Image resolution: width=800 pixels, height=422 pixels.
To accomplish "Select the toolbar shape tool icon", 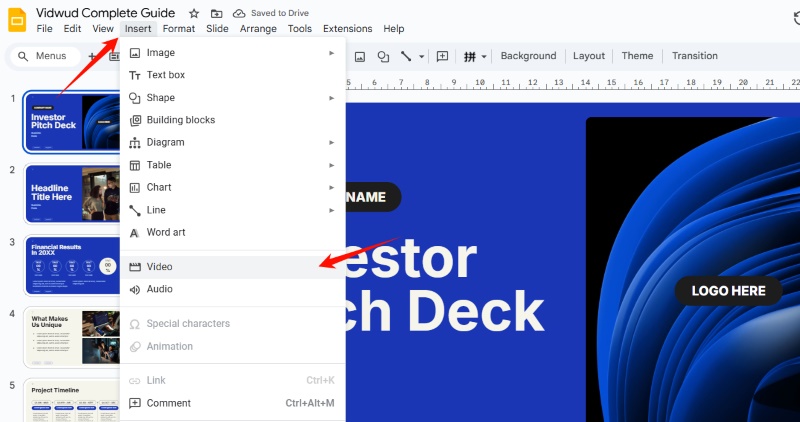I will (383, 56).
